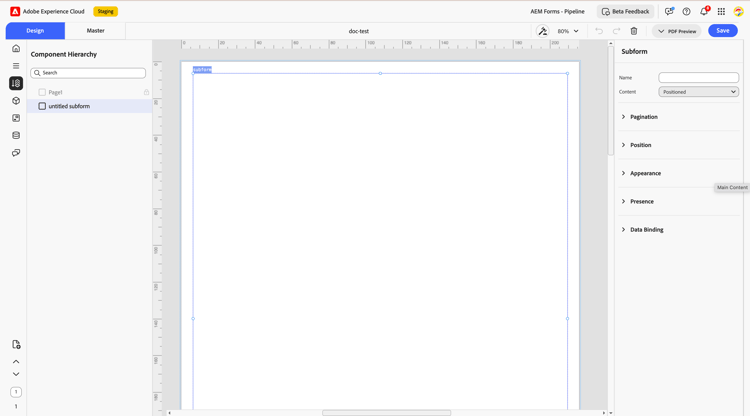Open the Home icon in left sidebar

[16, 48]
